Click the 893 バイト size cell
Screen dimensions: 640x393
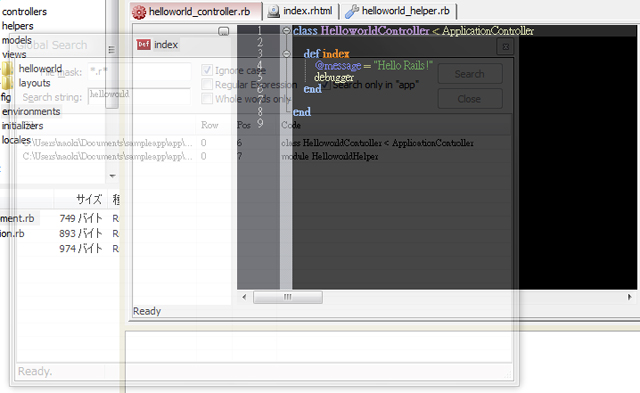(81, 233)
